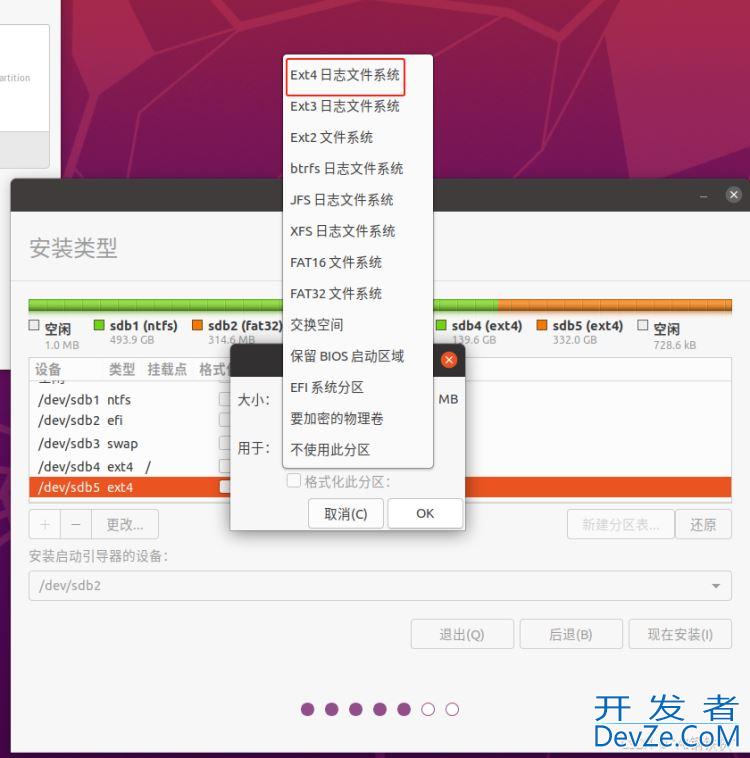Click 后退(B) button
Screen dimensions: 750x758
click(x=571, y=634)
